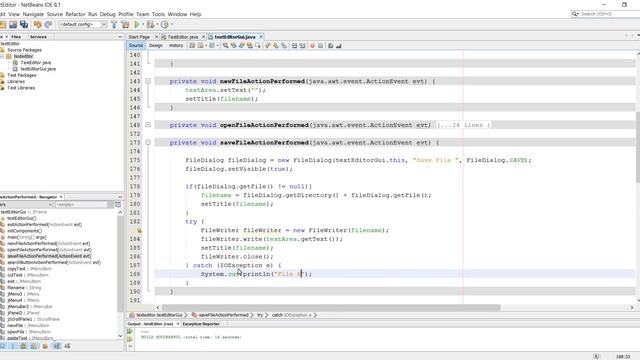Viewport: 640px width, 360px height.
Task: Click the 24 lines folded code marker
Action: [464, 125]
